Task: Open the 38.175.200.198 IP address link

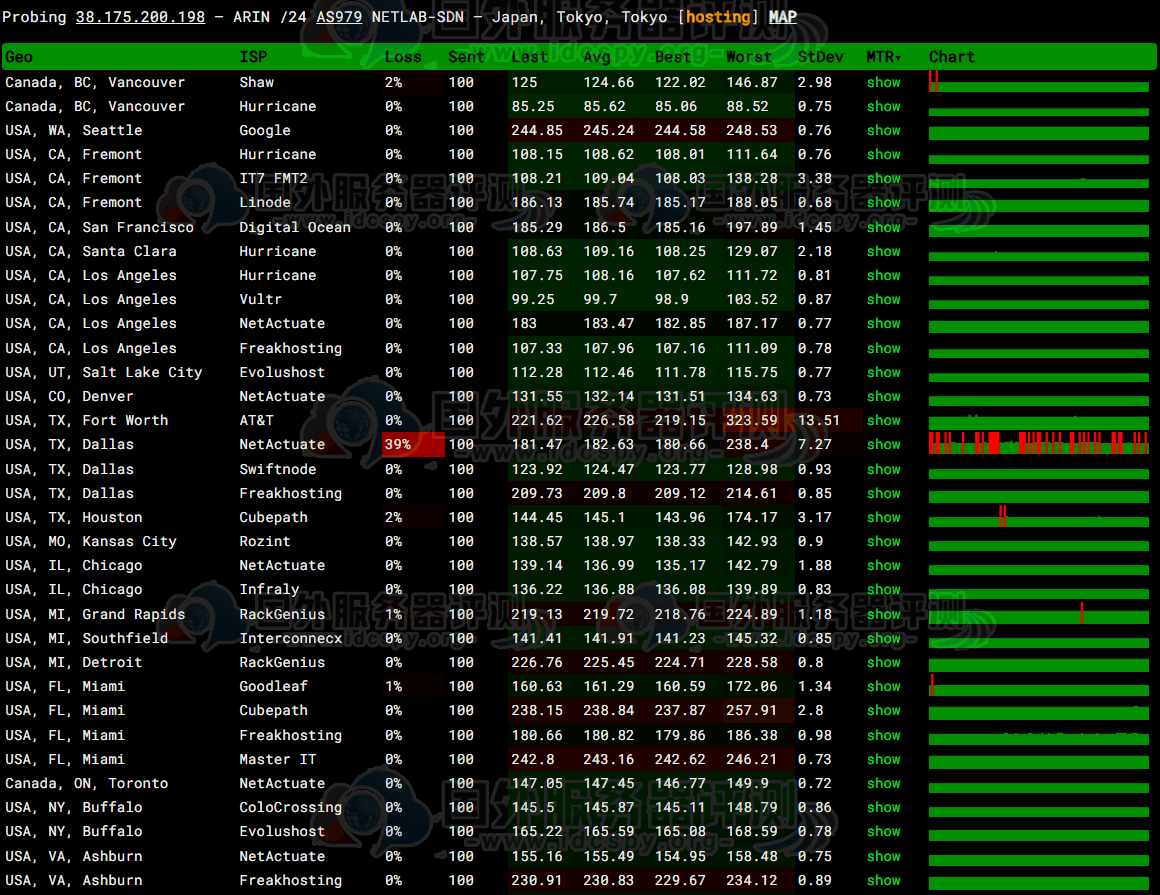Action: click(140, 17)
